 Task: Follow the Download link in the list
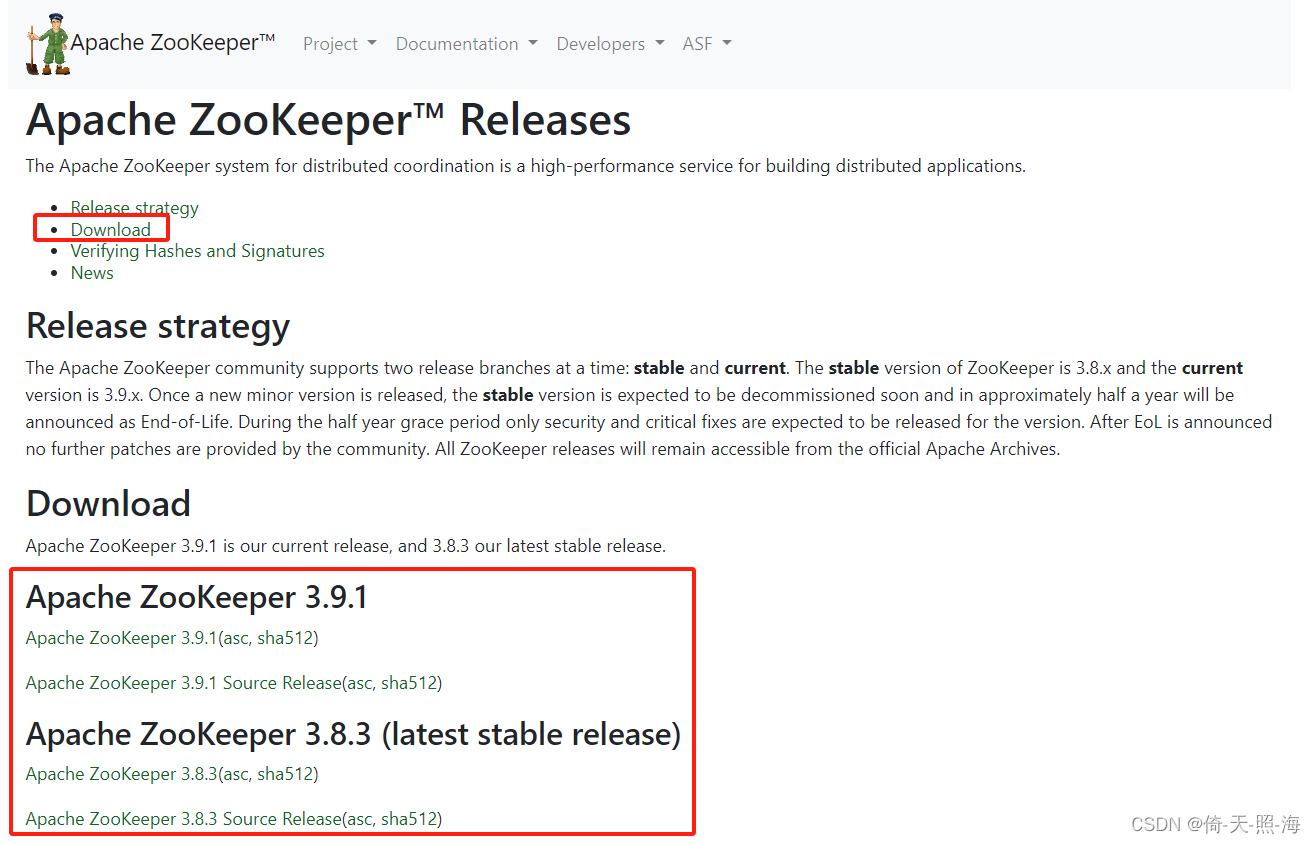pyautogui.click(x=111, y=230)
